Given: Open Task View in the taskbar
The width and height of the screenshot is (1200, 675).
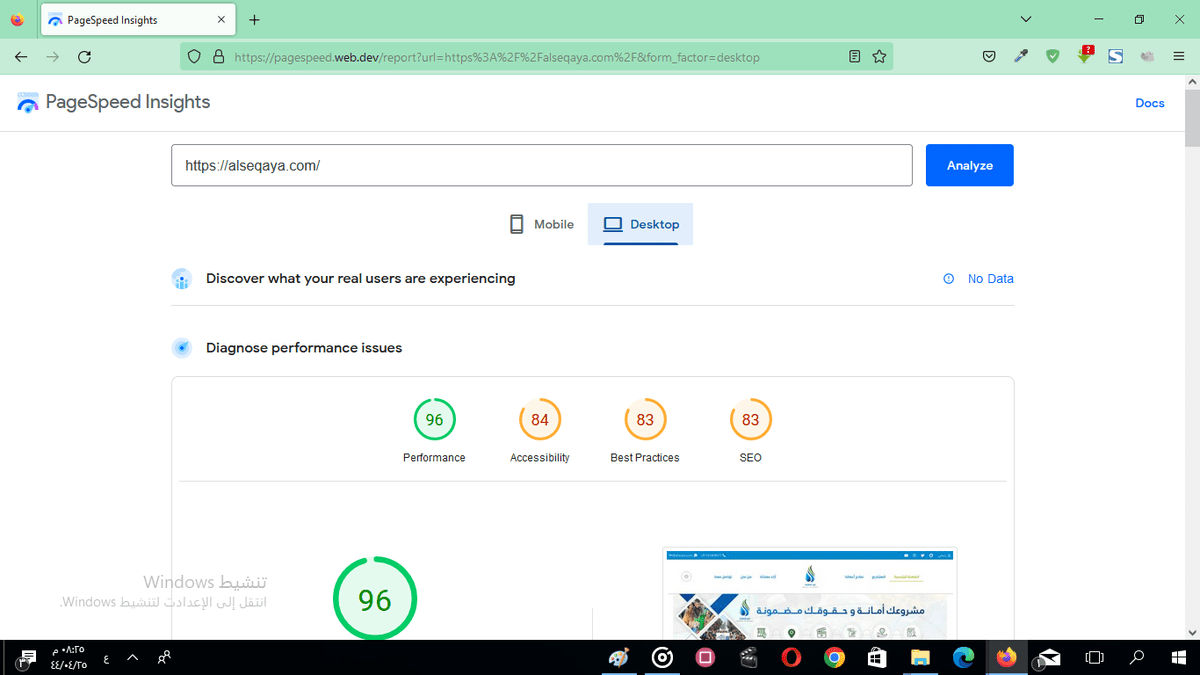Looking at the screenshot, I should [x=1094, y=657].
